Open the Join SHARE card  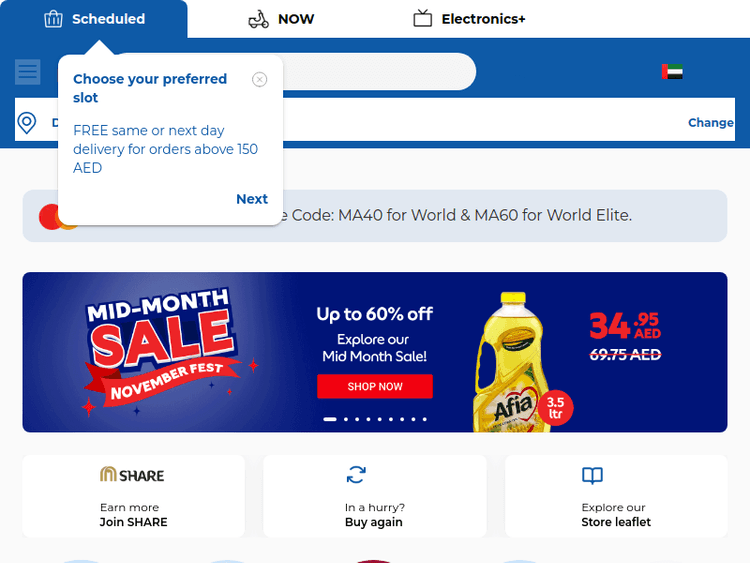[x=133, y=496]
